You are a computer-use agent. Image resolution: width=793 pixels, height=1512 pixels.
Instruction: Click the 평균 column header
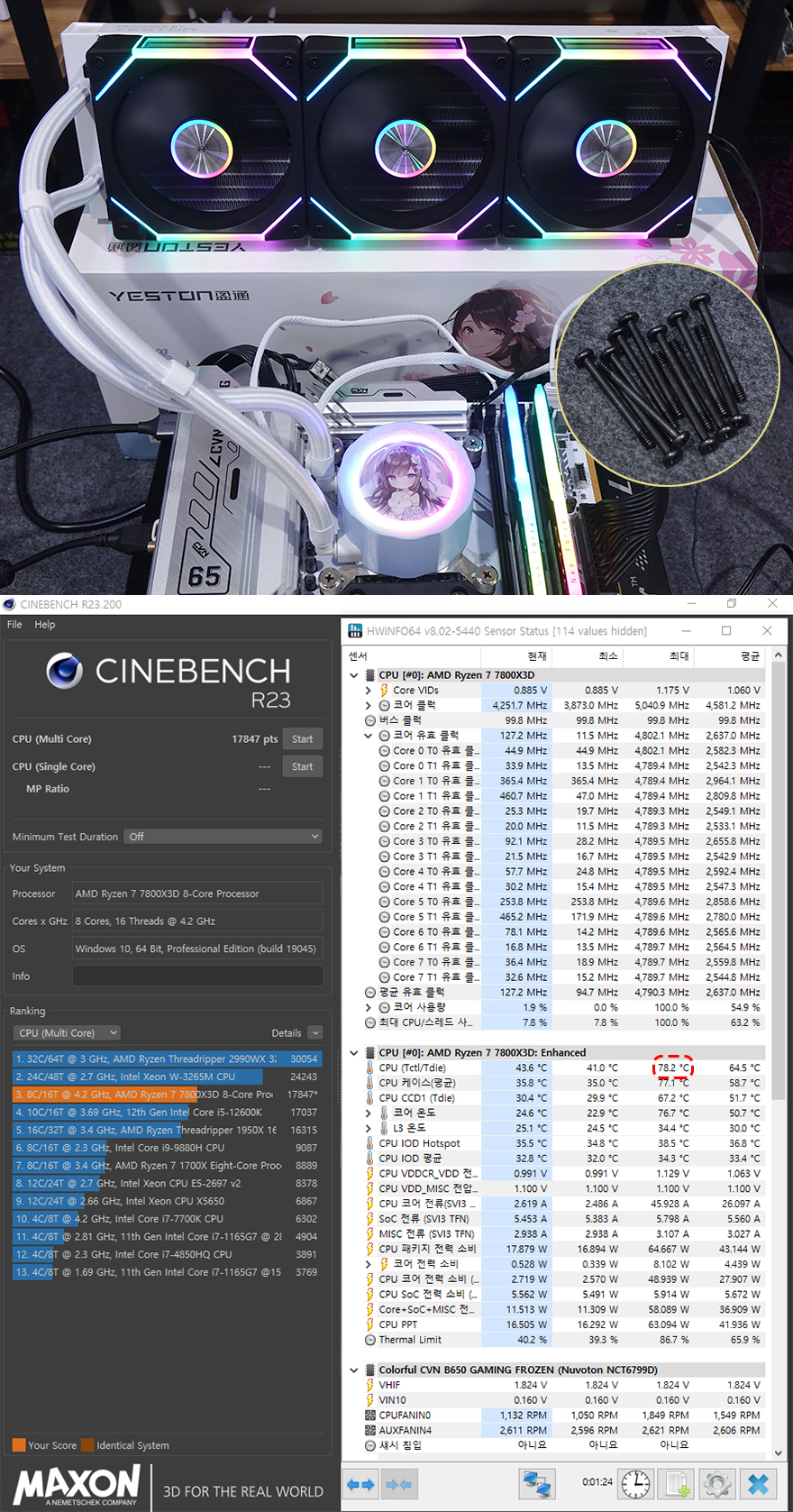pos(751,656)
